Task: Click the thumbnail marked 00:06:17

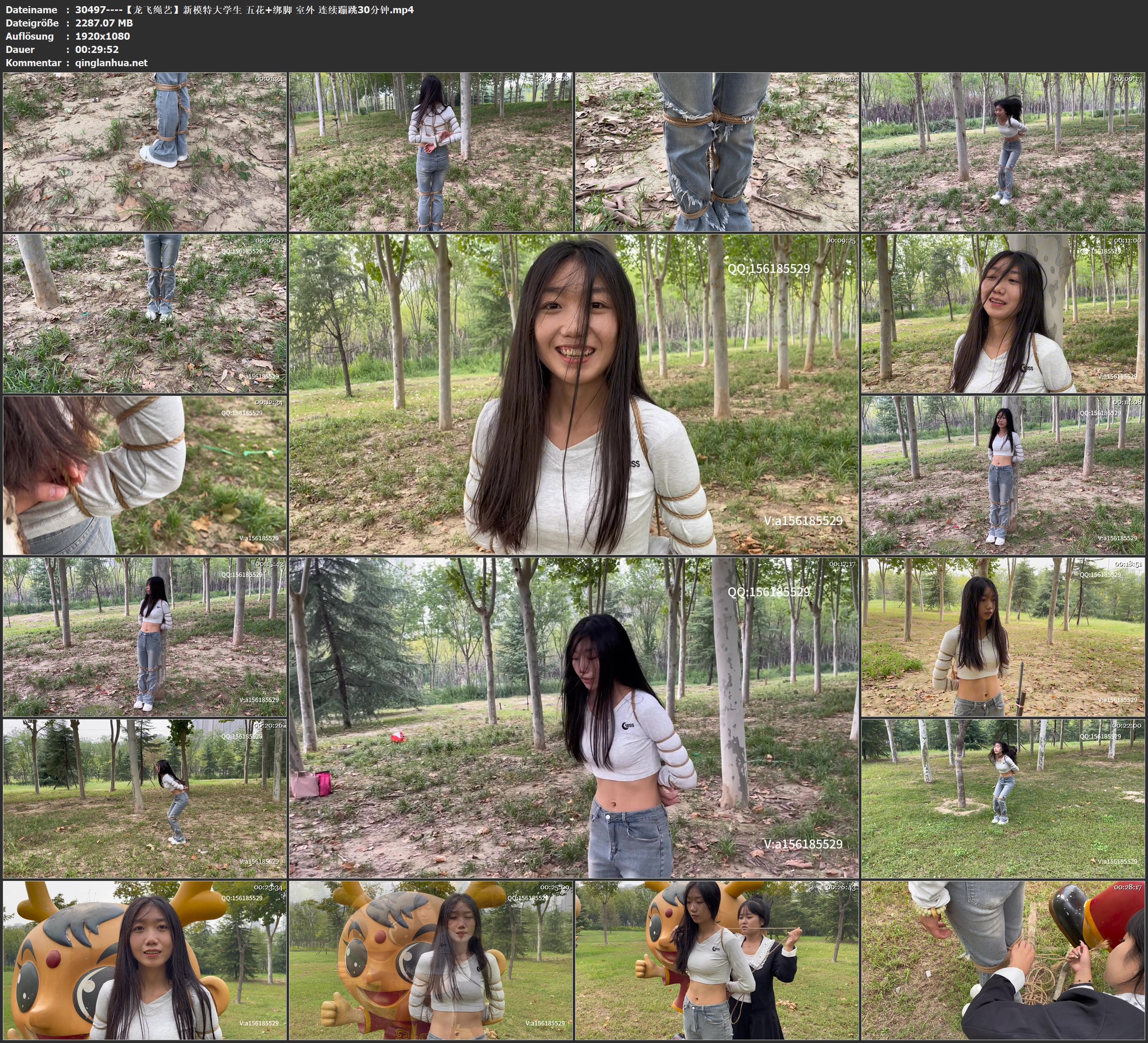Action: point(1003,151)
